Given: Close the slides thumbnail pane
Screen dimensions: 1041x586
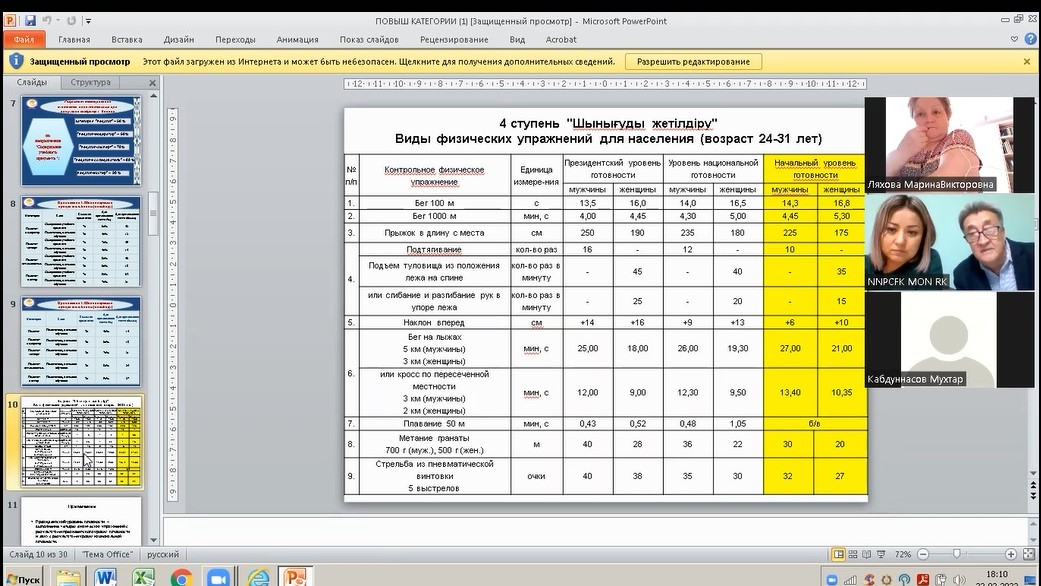Looking at the screenshot, I should 153,83.
